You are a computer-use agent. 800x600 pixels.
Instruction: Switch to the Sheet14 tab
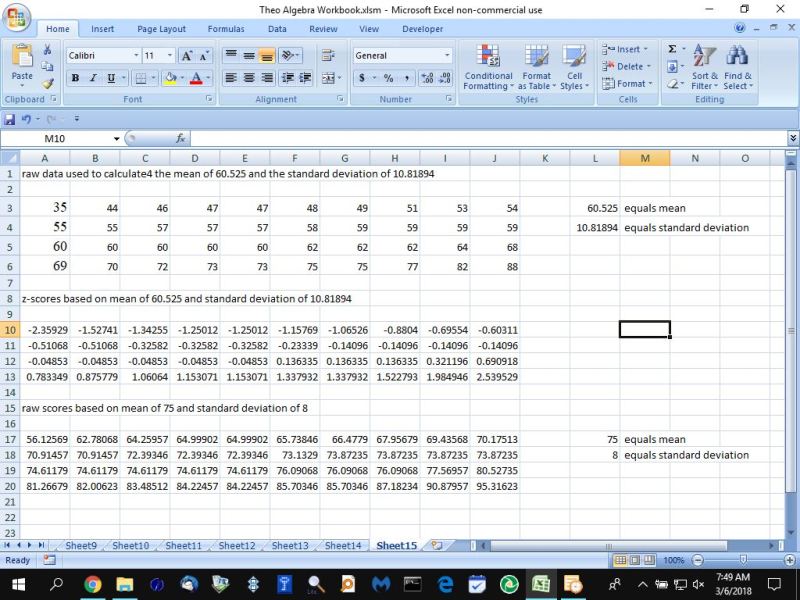(x=343, y=545)
